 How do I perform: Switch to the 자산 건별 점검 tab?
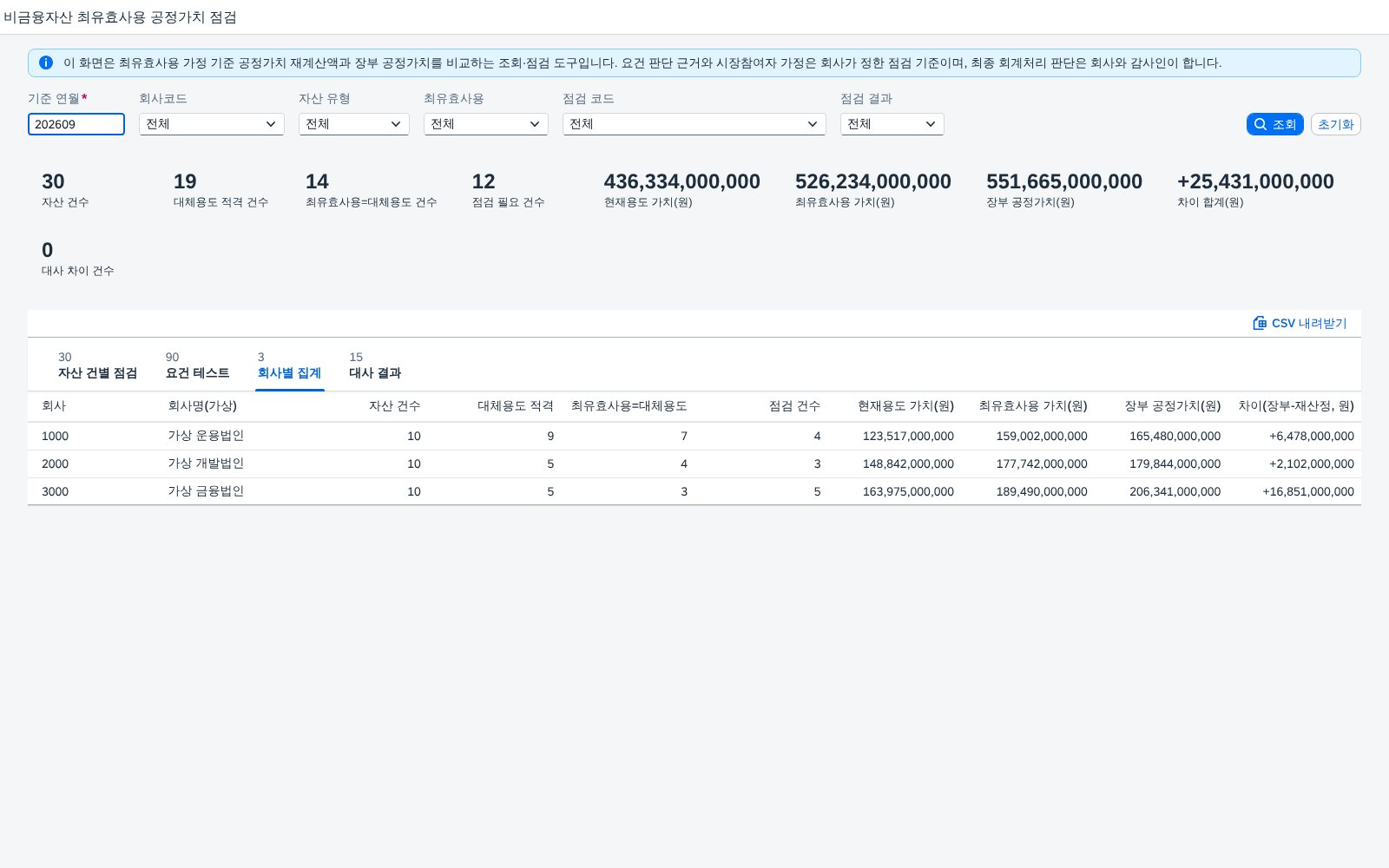click(x=97, y=365)
